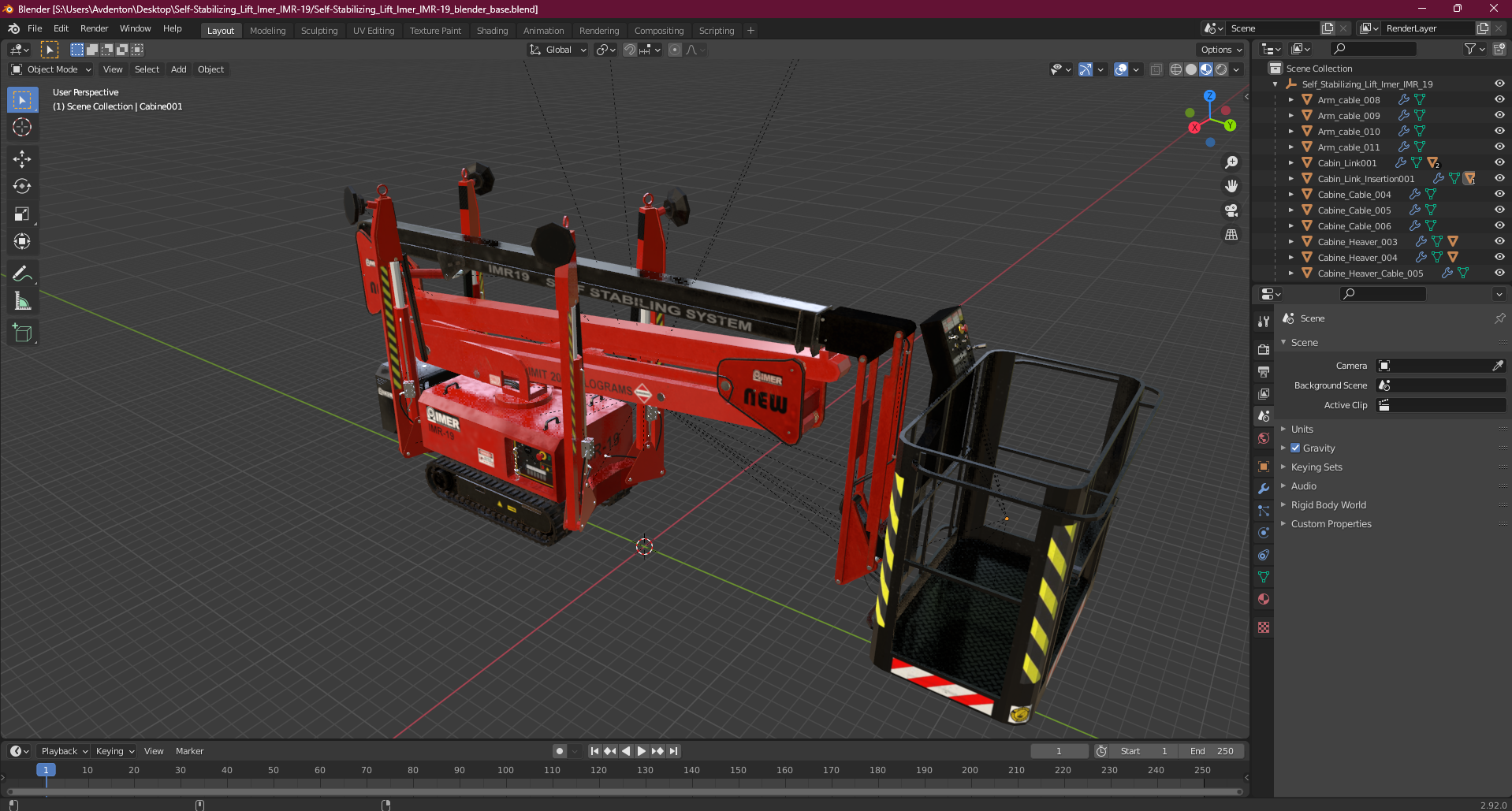Select the Add Cube tool
The image size is (1512, 811).
22,333
